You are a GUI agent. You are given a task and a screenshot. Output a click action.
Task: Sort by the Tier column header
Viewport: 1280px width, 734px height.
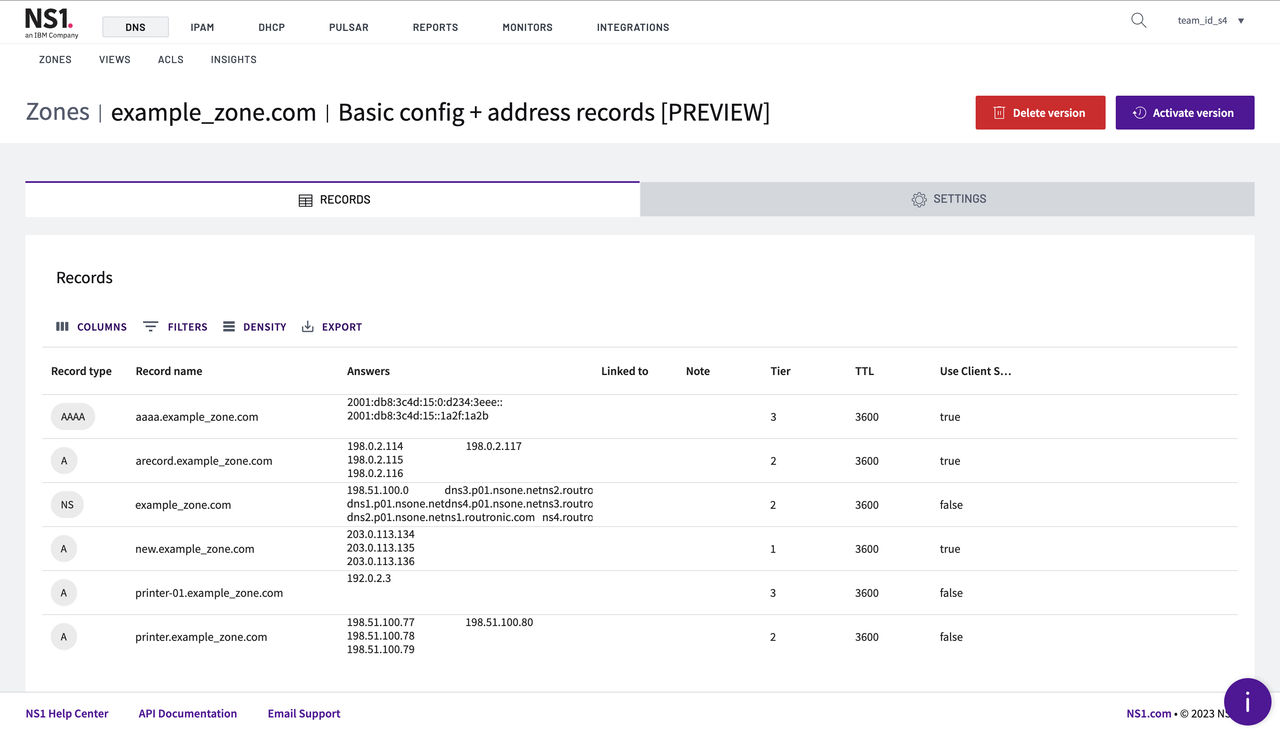coord(780,371)
